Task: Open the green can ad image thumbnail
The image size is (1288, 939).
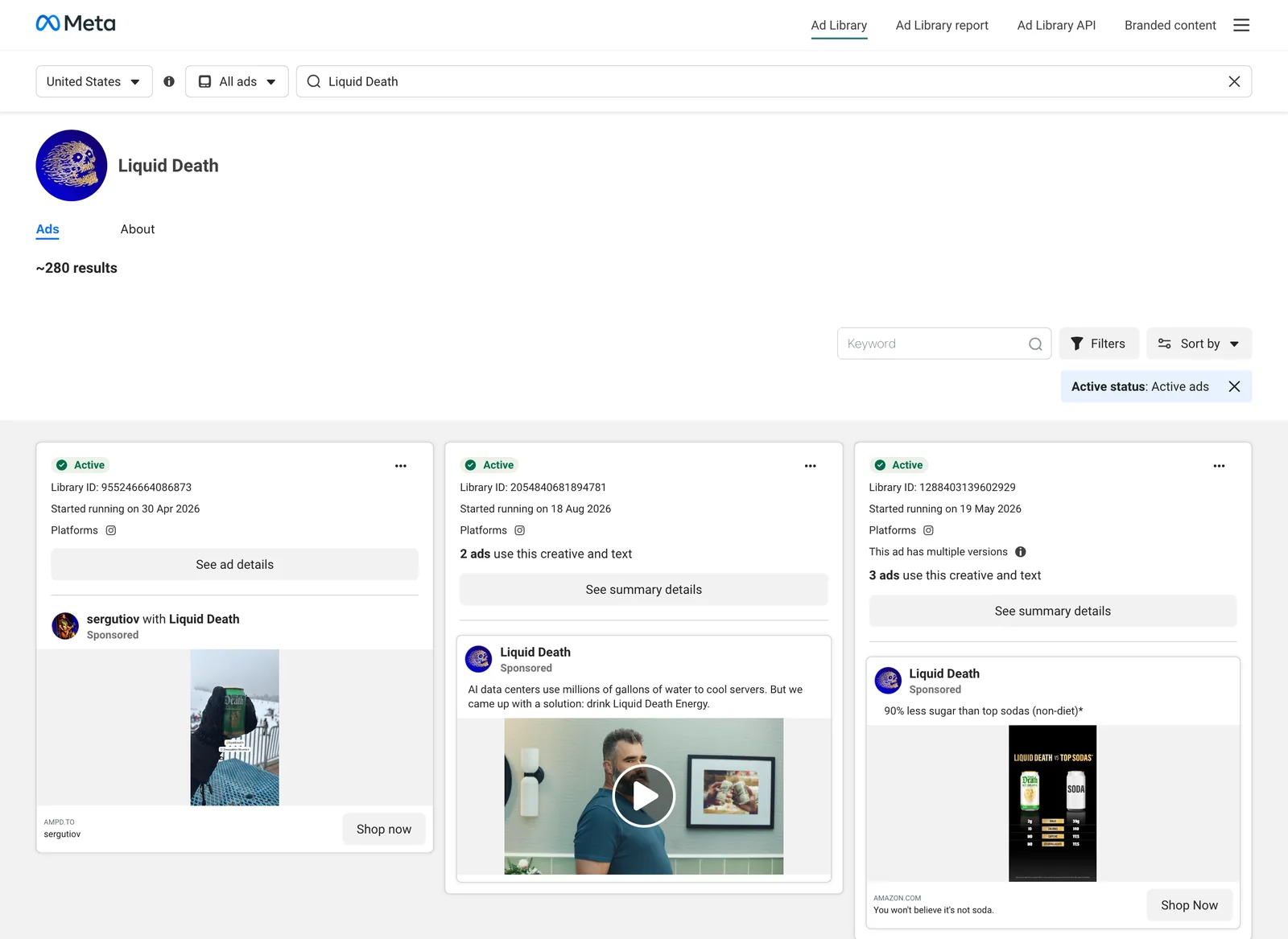Action: point(235,727)
